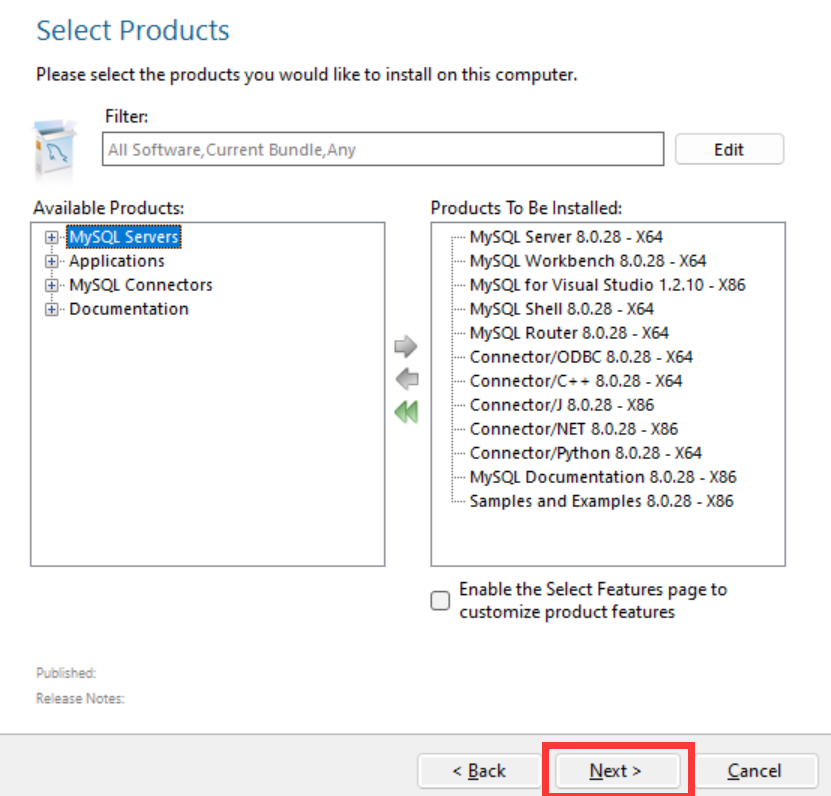Screen dimensions: 831x796
Task: Click the Edit filter button
Action: tap(729, 149)
